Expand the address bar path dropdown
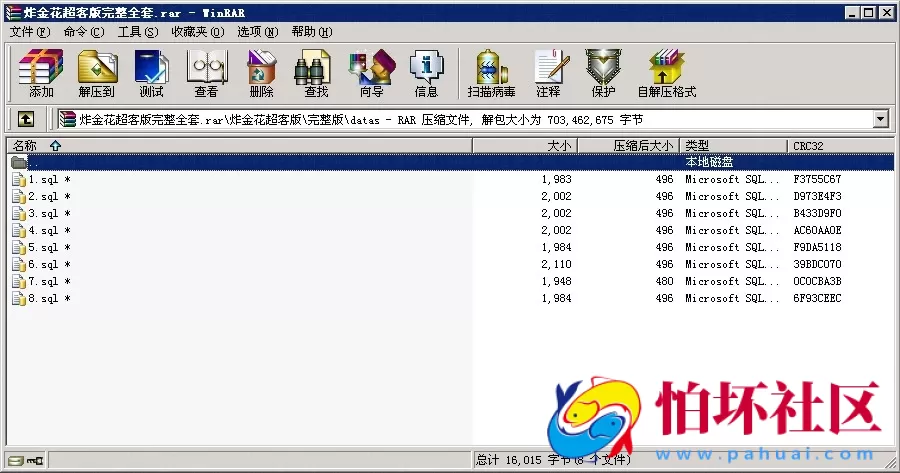Screen dimensions: 900x473 (880, 119)
